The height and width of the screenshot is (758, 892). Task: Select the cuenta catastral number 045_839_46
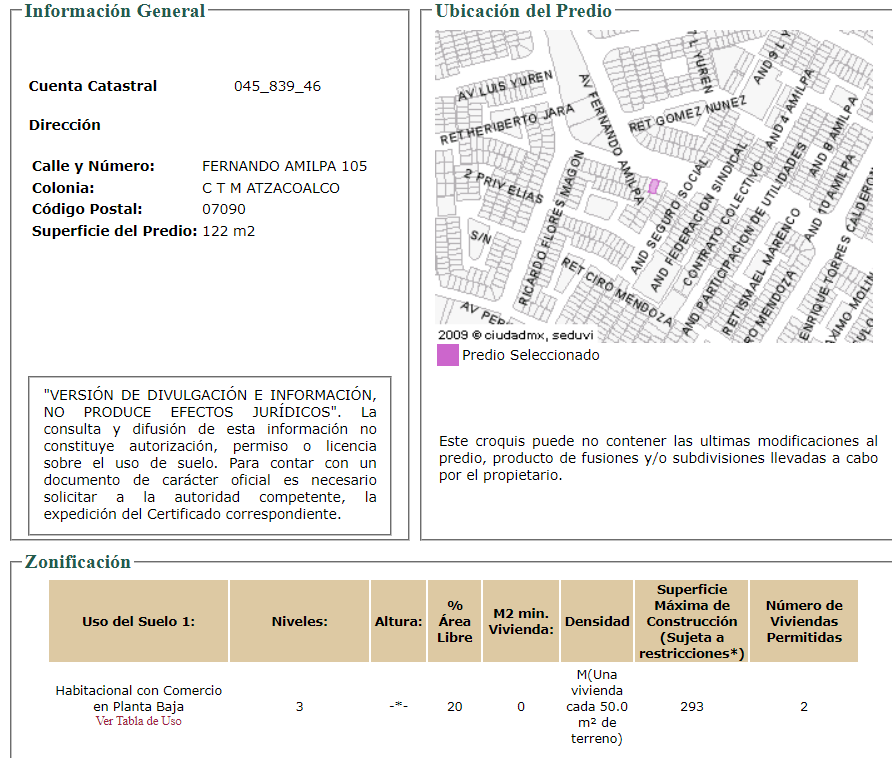278,86
